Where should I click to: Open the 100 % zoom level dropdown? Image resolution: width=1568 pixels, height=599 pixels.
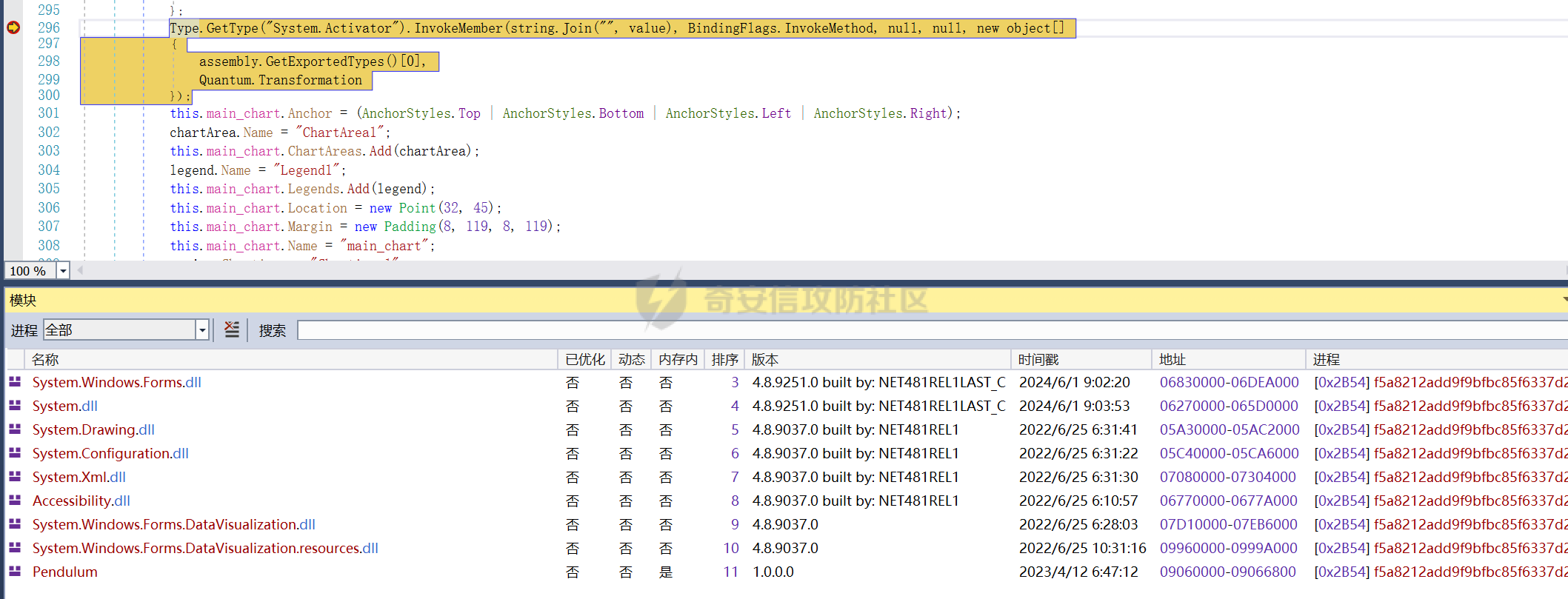tap(64, 271)
